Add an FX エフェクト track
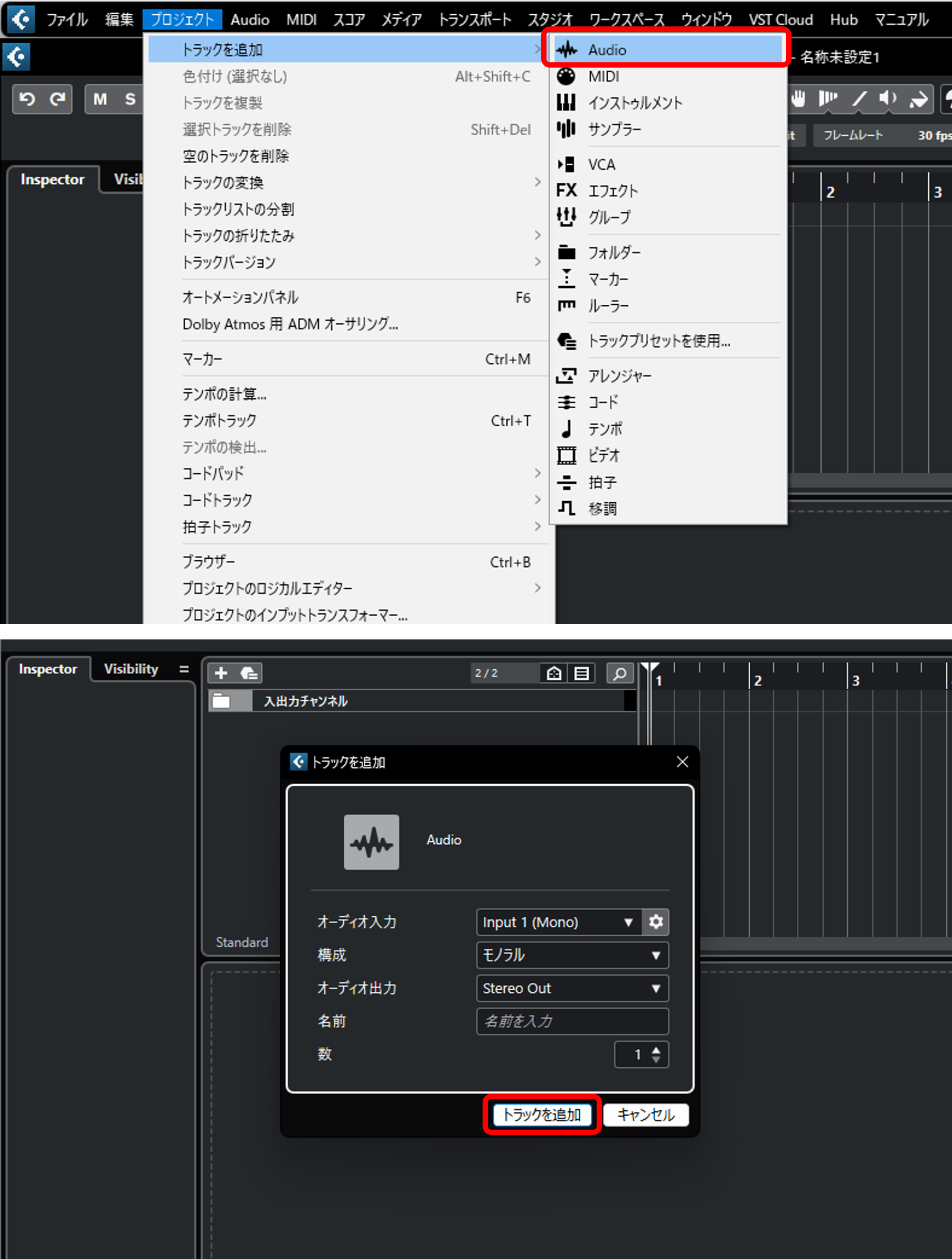Image resolution: width=952 pixels, height=1259 pixels. (x=667, y=191)
